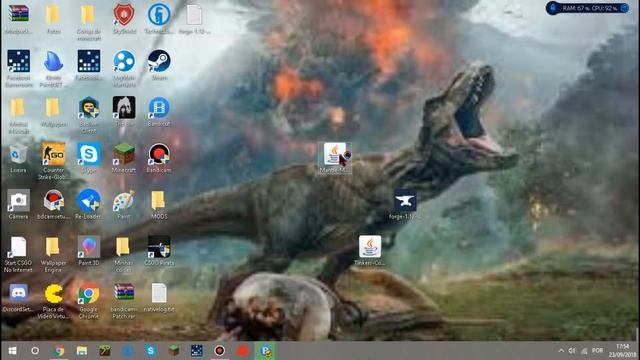Click the RAM CPU usage widget
640x360 pixels.
587,8
